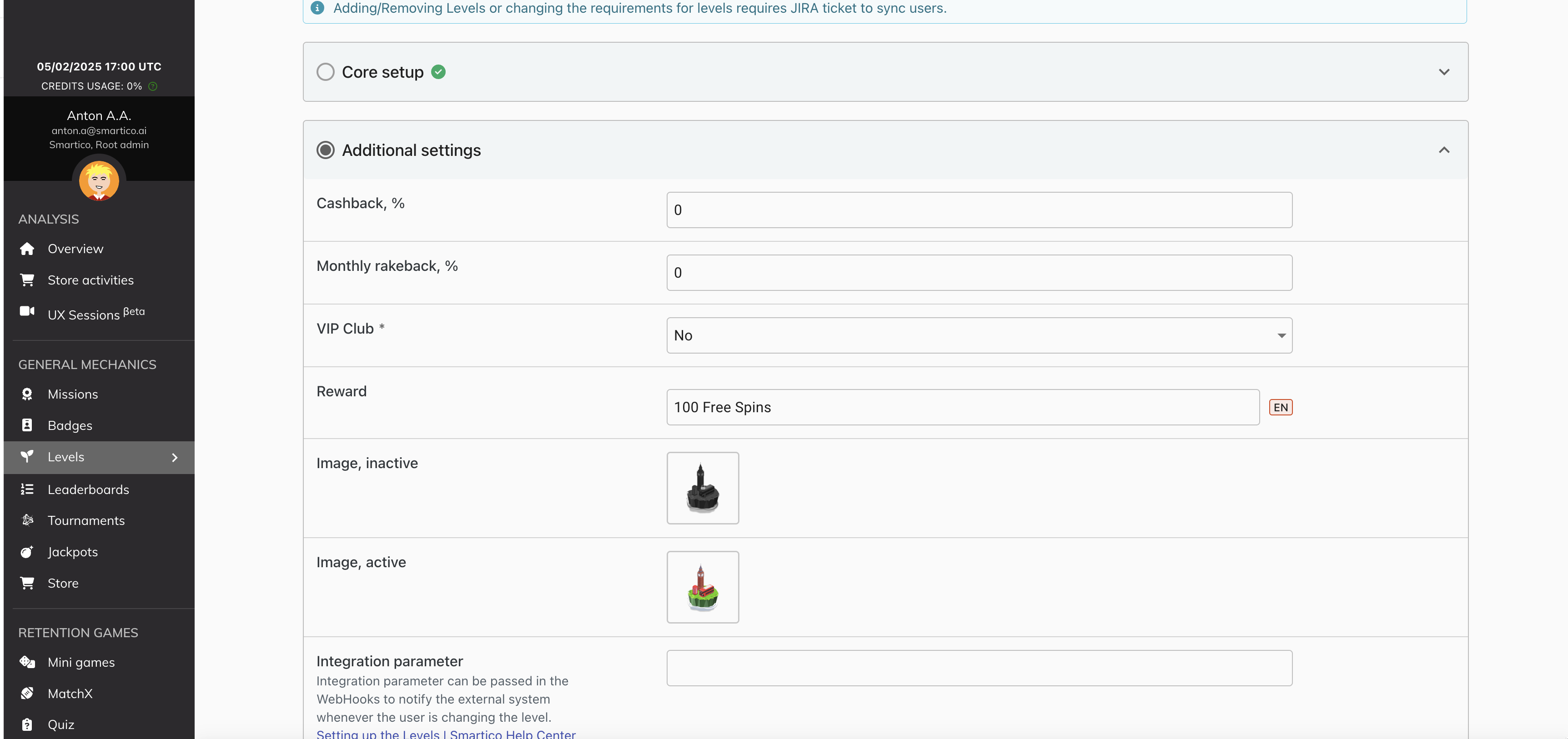
Task: Click the Missions ribbon icon in sidebar
Action: tap(27, 394)
